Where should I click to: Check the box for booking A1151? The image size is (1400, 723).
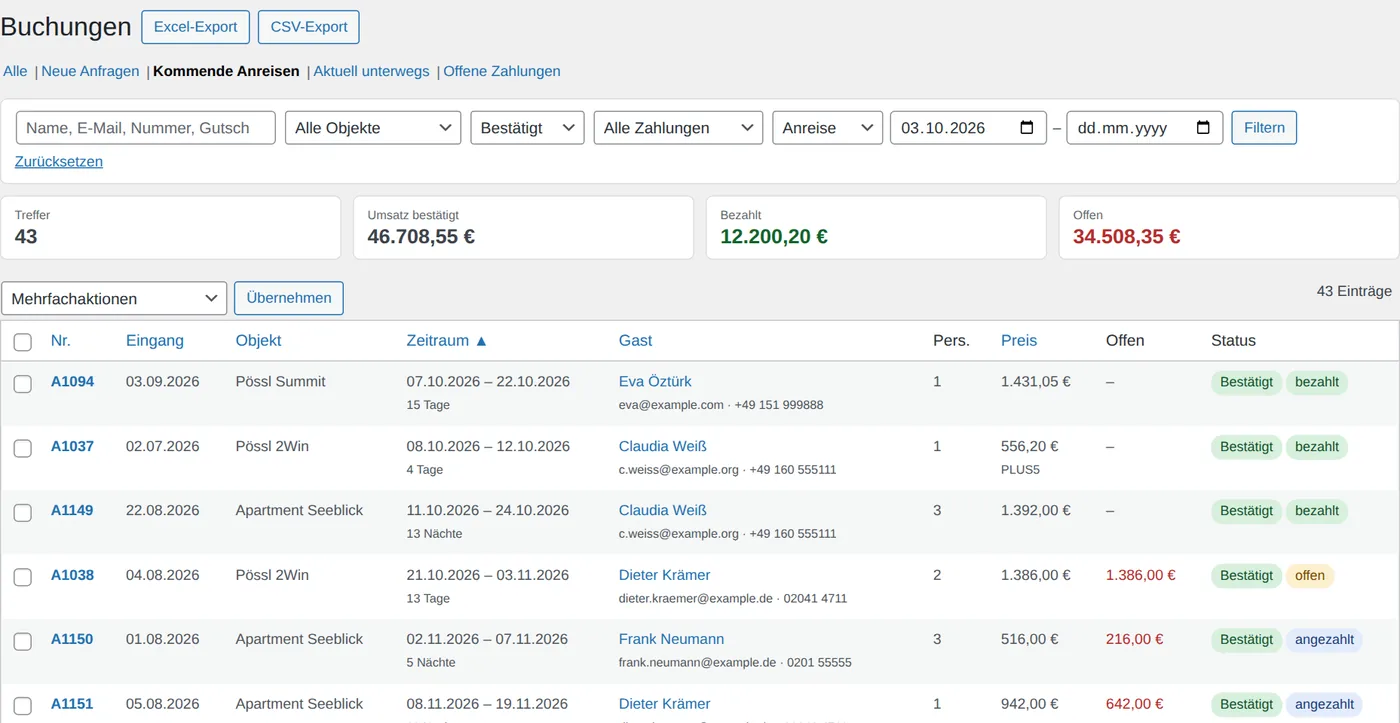22,706
